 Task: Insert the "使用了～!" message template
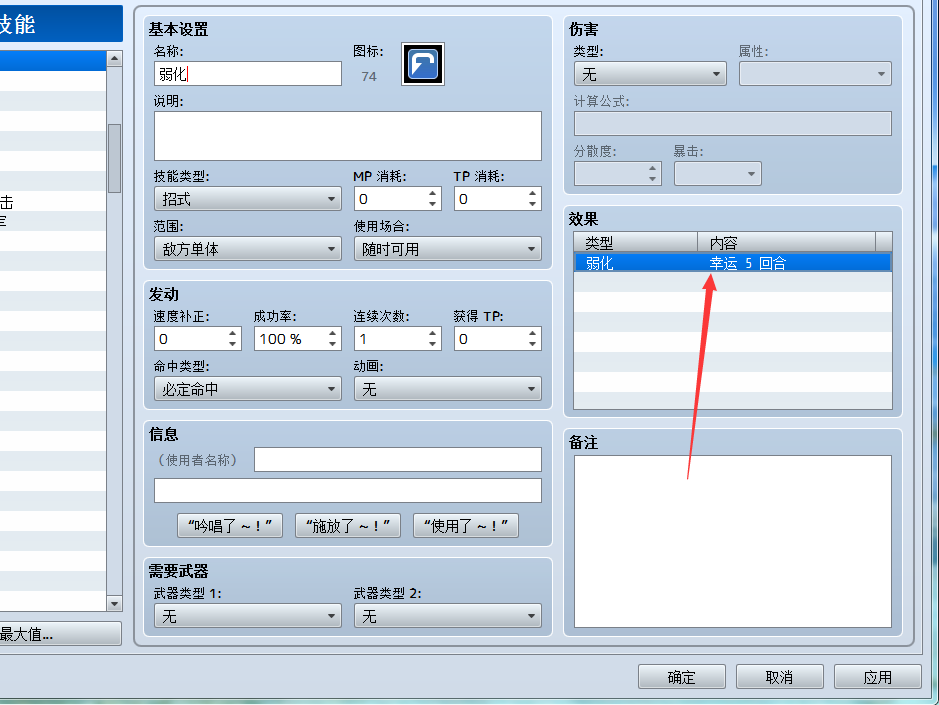pos(466,525)
